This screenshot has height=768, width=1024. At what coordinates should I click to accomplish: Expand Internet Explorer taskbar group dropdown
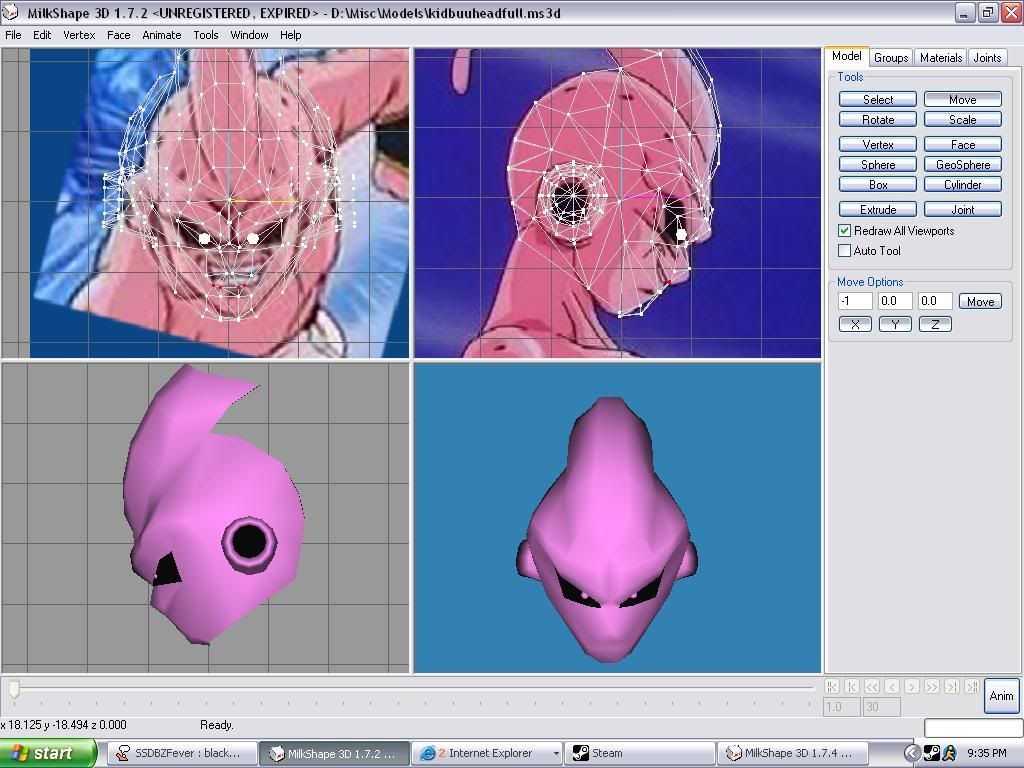tap(556, 754)
